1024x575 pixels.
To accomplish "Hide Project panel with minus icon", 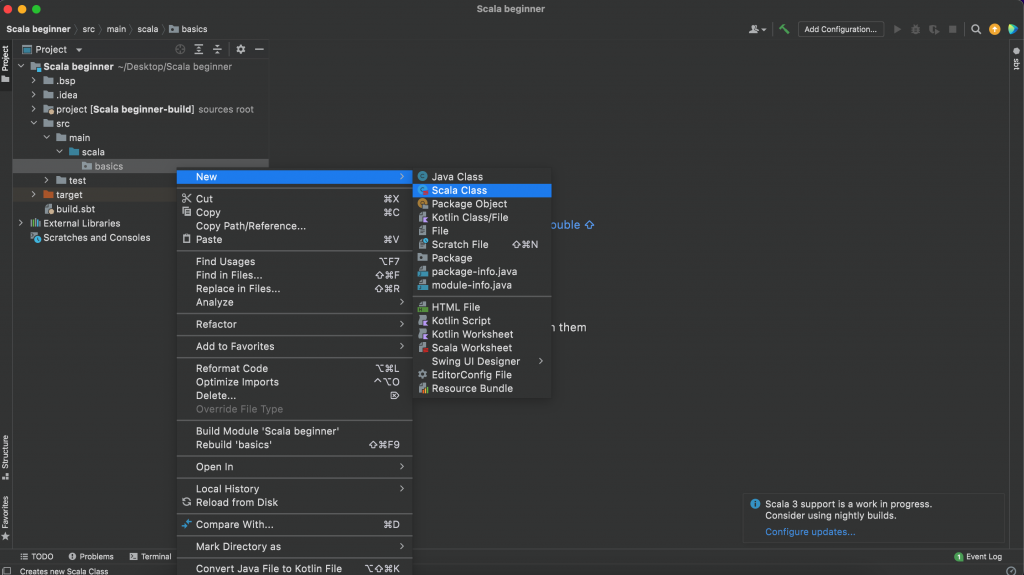I will [259, 49].
